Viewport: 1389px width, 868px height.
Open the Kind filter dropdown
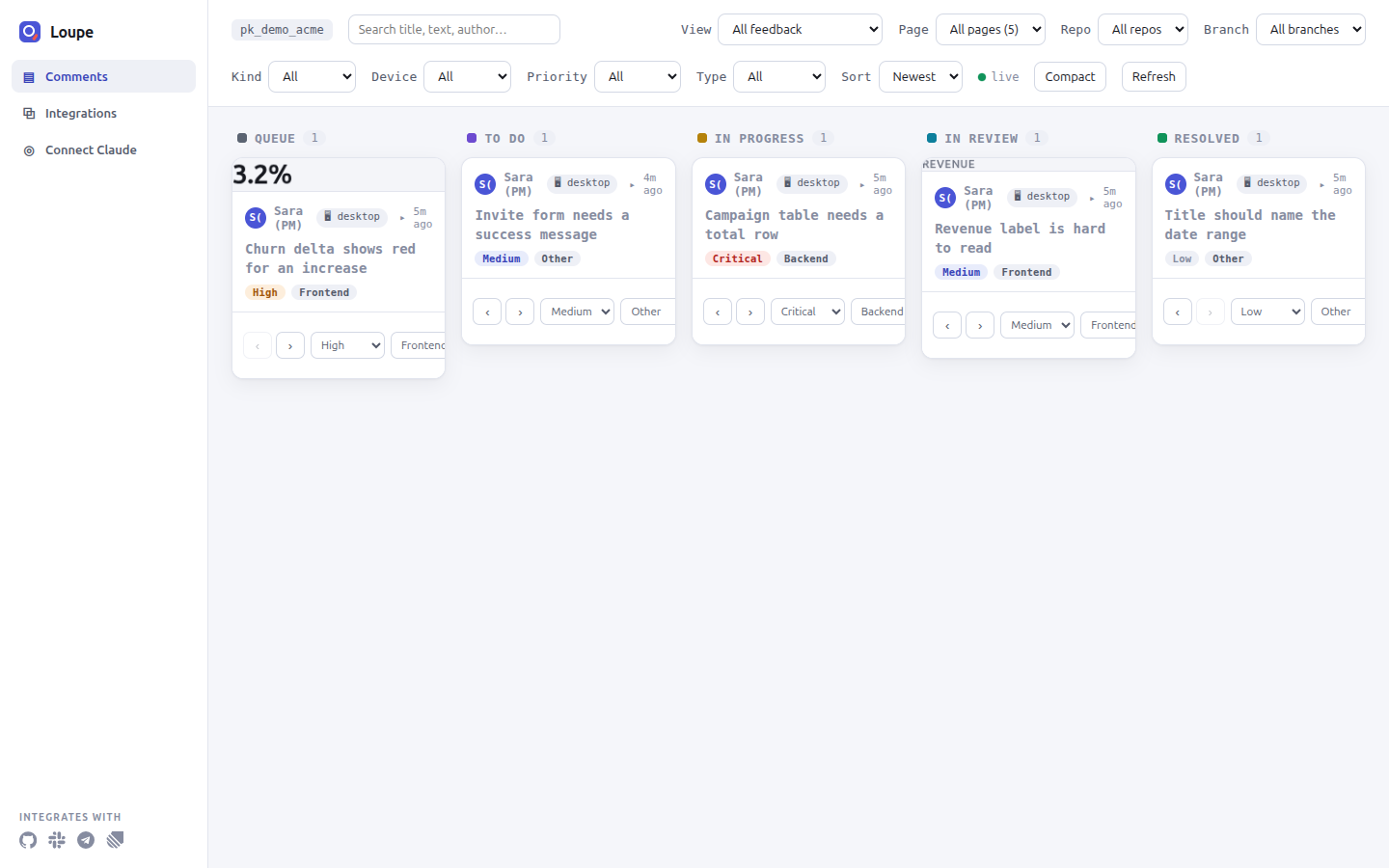[x=312, y=77]
